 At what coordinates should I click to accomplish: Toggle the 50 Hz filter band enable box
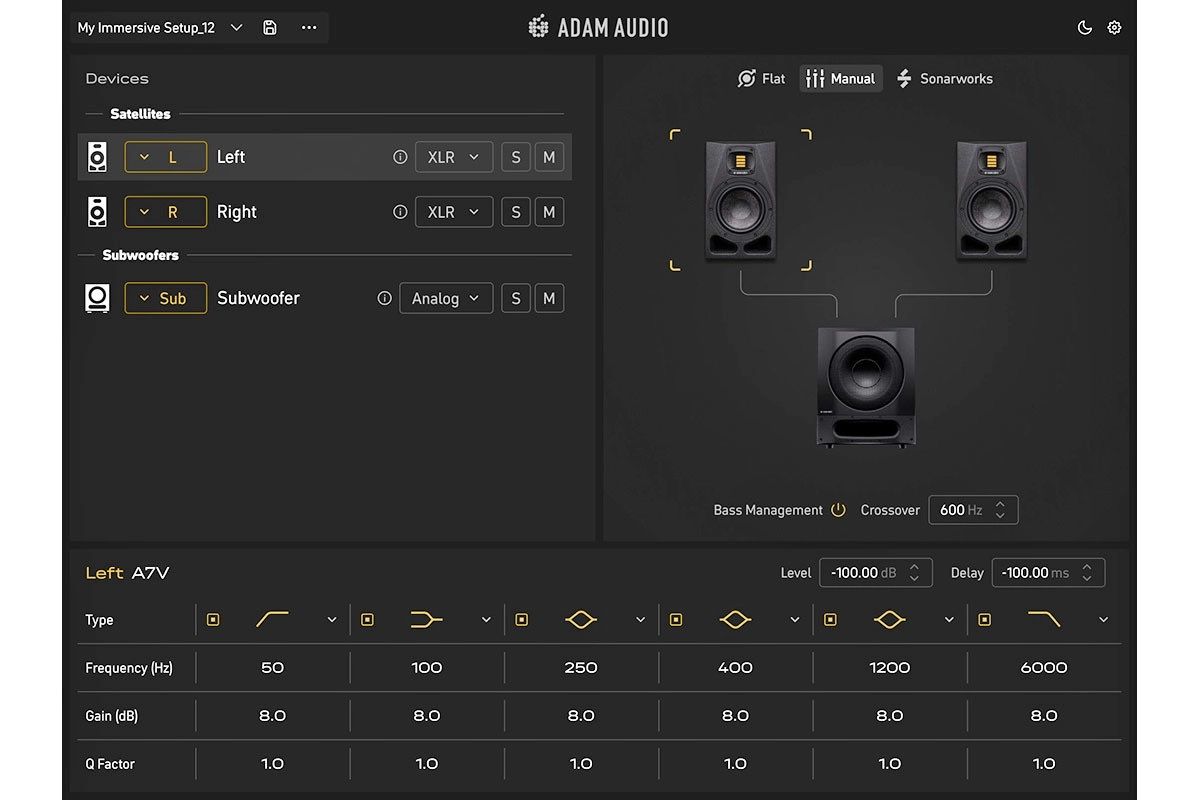[x=213, y=620]
